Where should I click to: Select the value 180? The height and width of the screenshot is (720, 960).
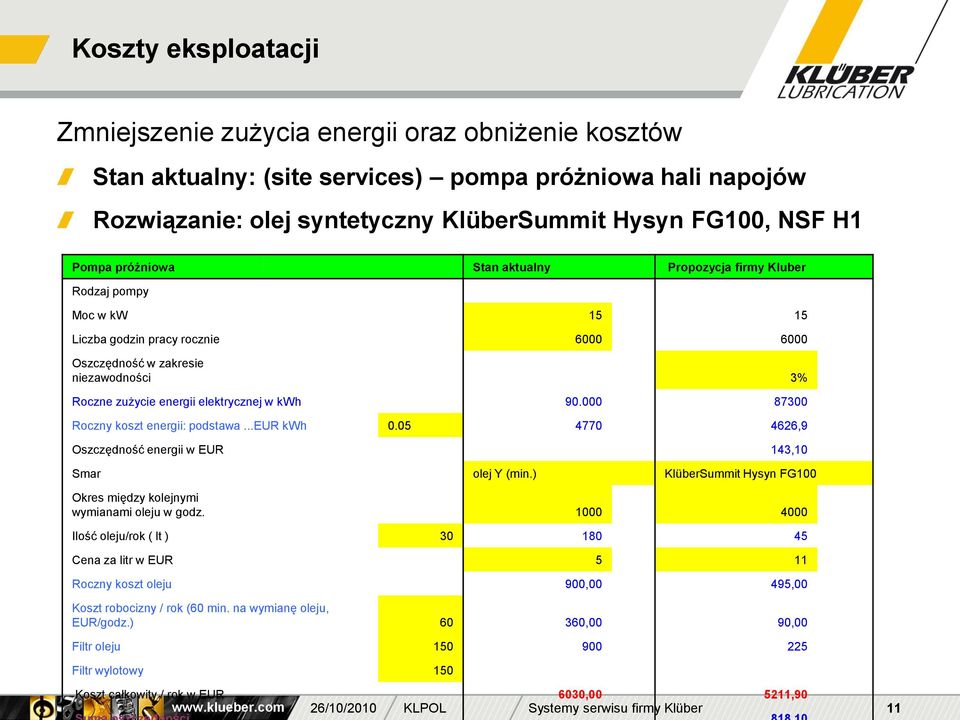(x=592, y=536)
